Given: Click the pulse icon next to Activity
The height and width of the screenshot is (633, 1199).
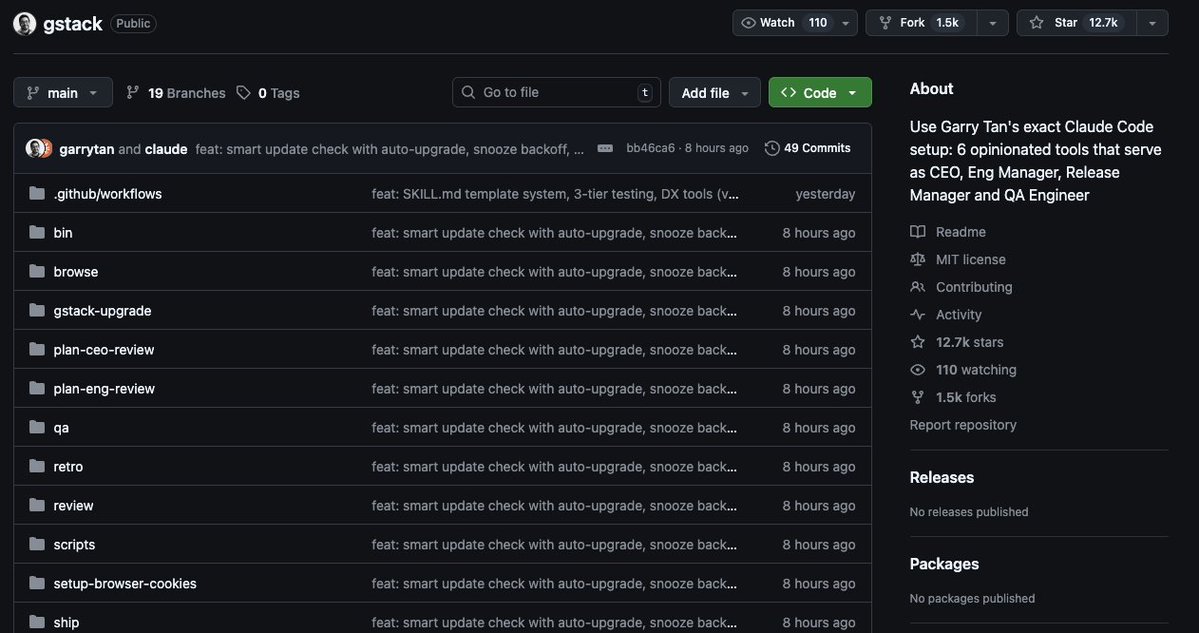Looking at the screenshot, I should pos(918,314).
